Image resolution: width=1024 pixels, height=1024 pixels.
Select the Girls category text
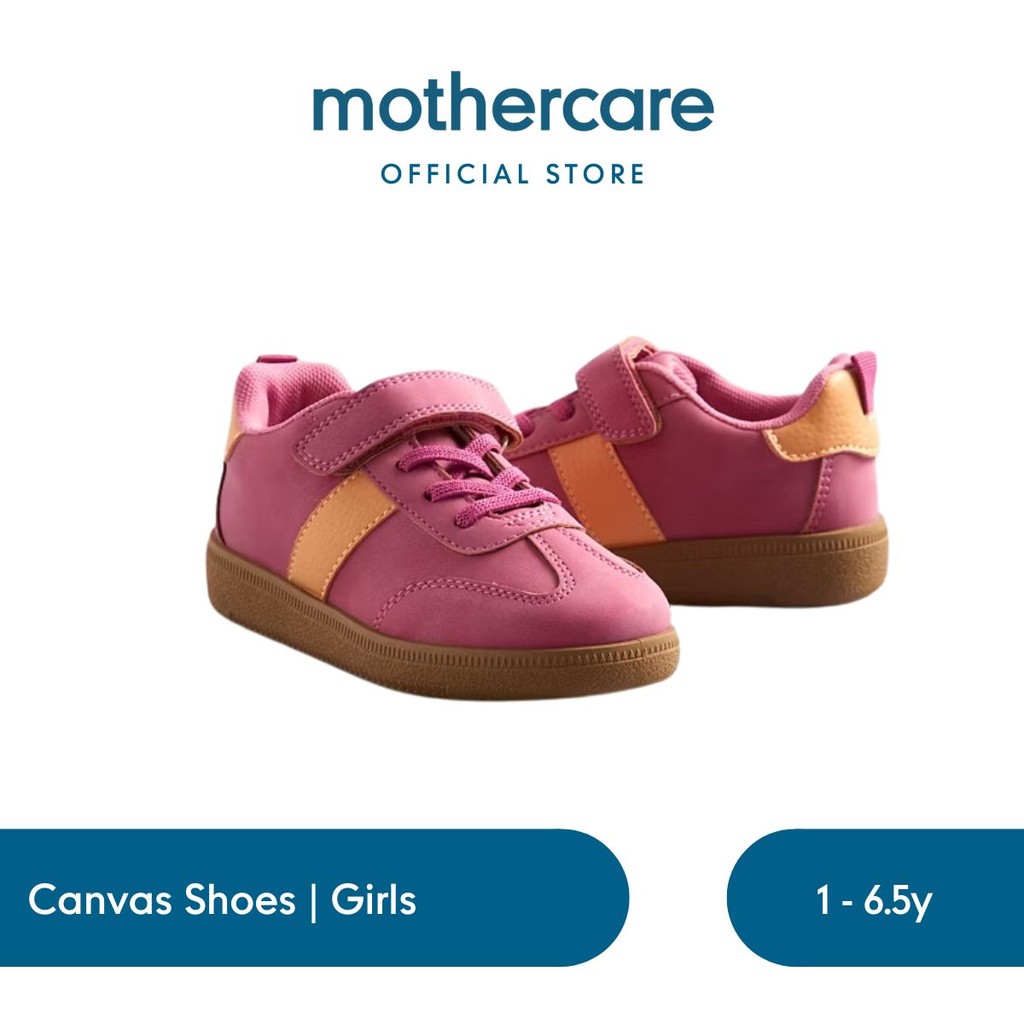click(374, 899)
